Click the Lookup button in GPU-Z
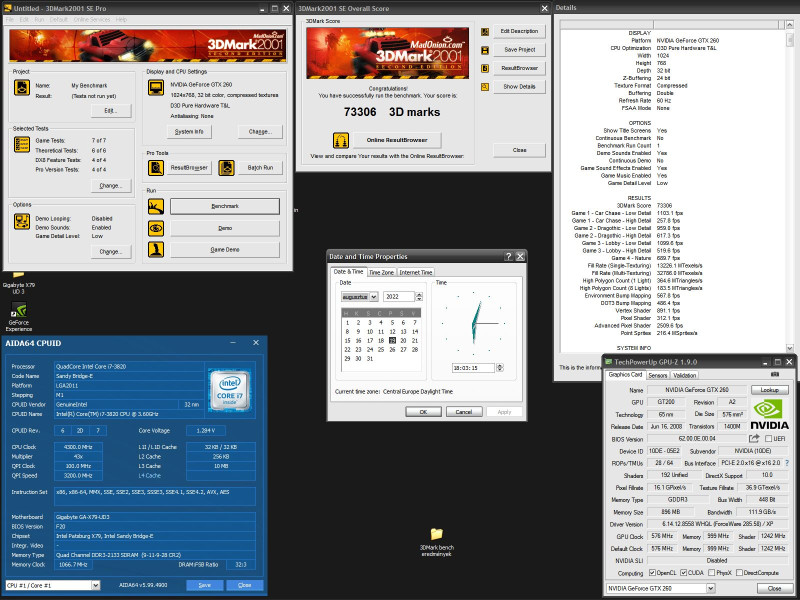 [x=769, y=390]
